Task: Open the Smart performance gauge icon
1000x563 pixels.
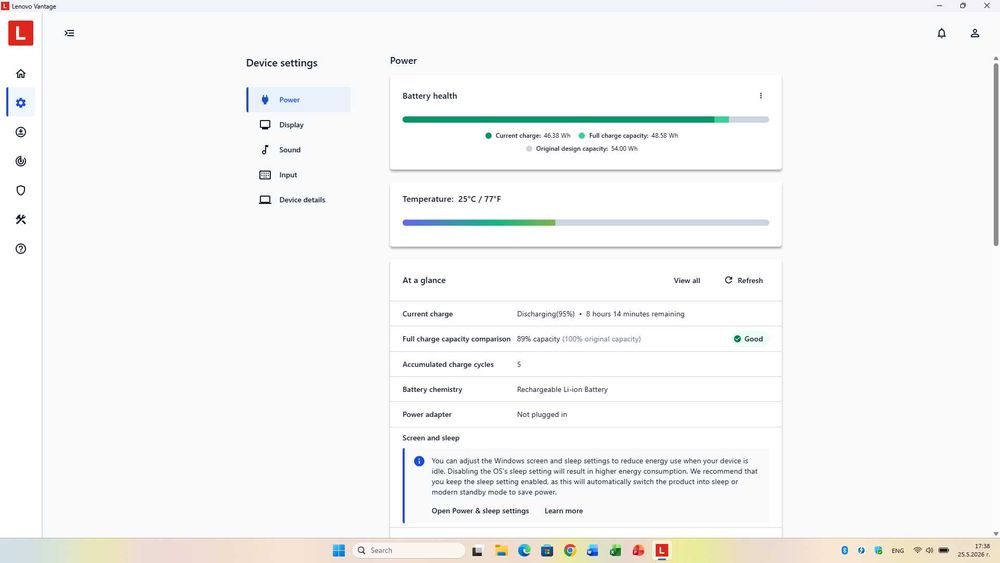Action: (x=20, y=161)
